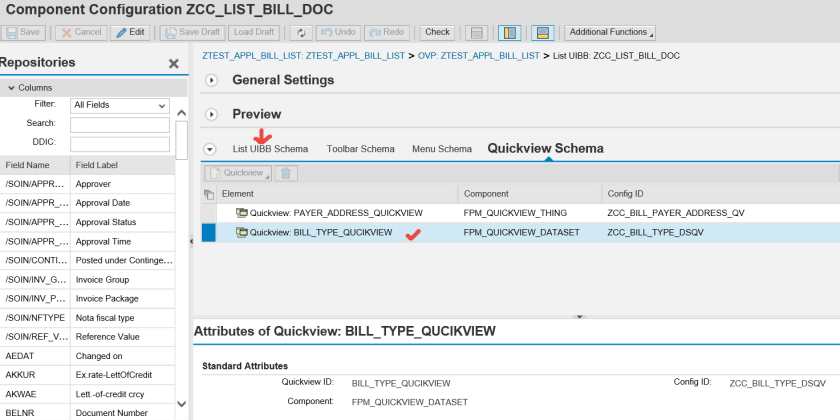
Task: Switch to the Toolbar Schema tab
Action: point(361,149)
